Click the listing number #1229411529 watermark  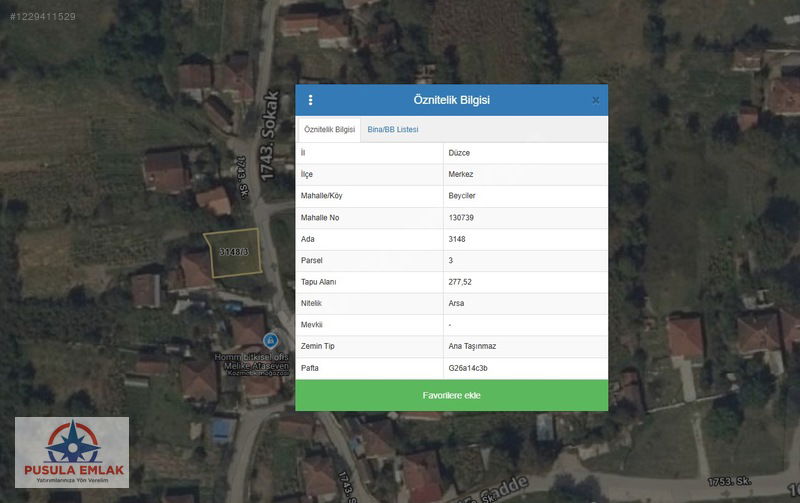(x=43, y=16)
